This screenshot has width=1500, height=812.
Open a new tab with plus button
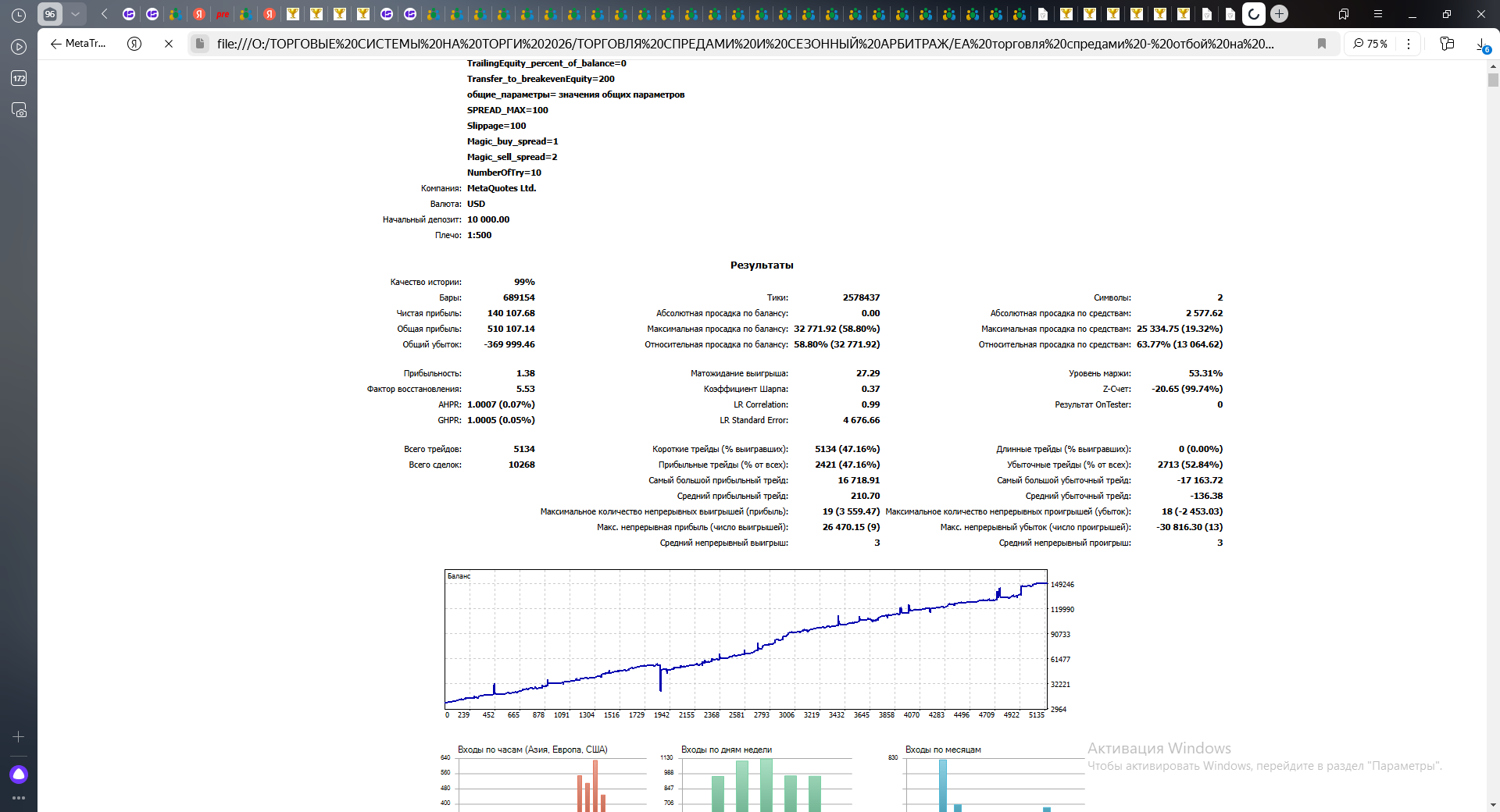pyautogui.click(x=1279, y=14)
